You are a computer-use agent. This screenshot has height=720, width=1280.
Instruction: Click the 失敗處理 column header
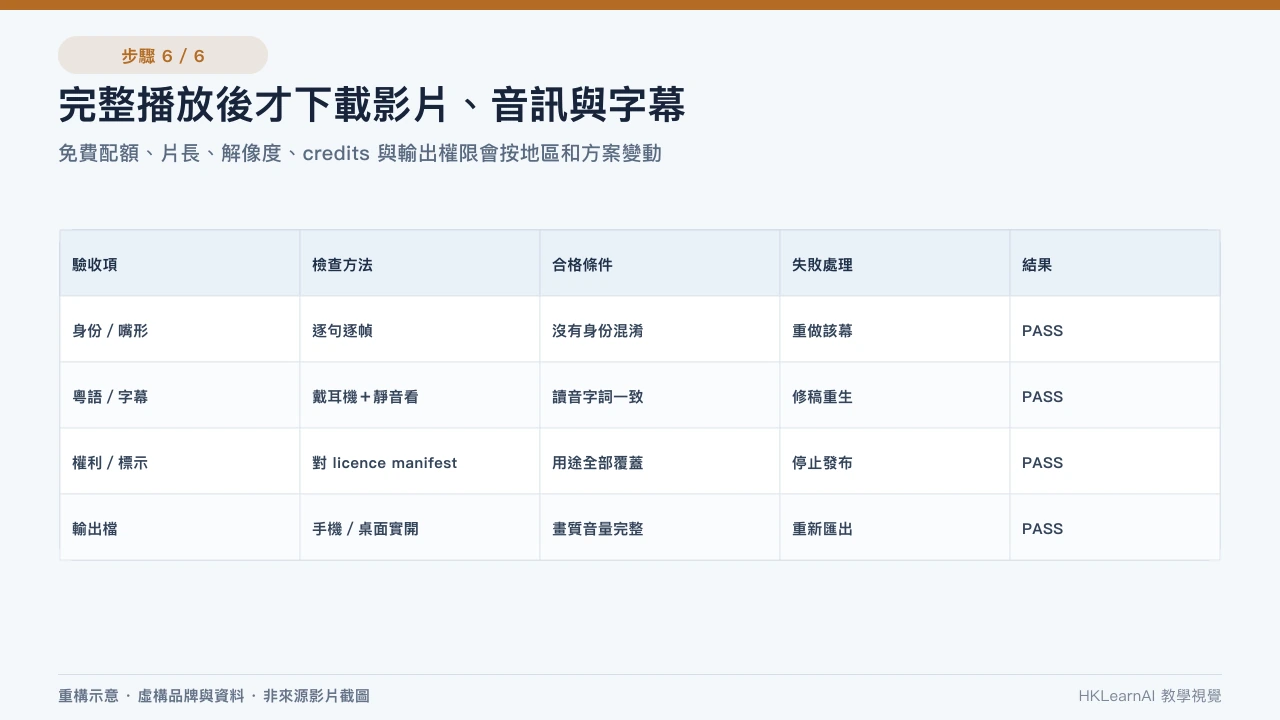pyautogui.click(x=895, y=264)
